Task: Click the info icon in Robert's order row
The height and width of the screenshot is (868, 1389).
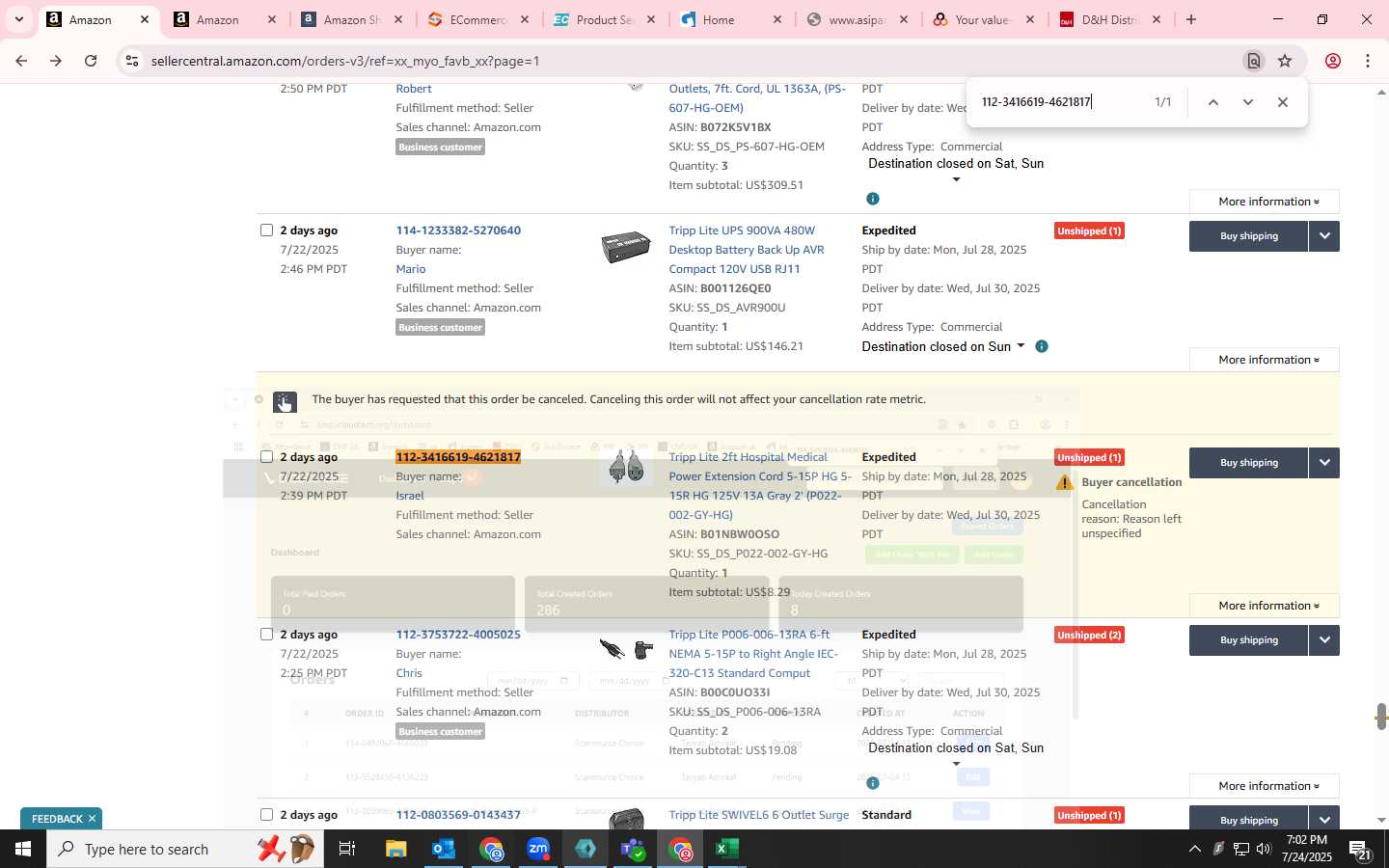Action: pyautogui.click(x=872, y=199)
